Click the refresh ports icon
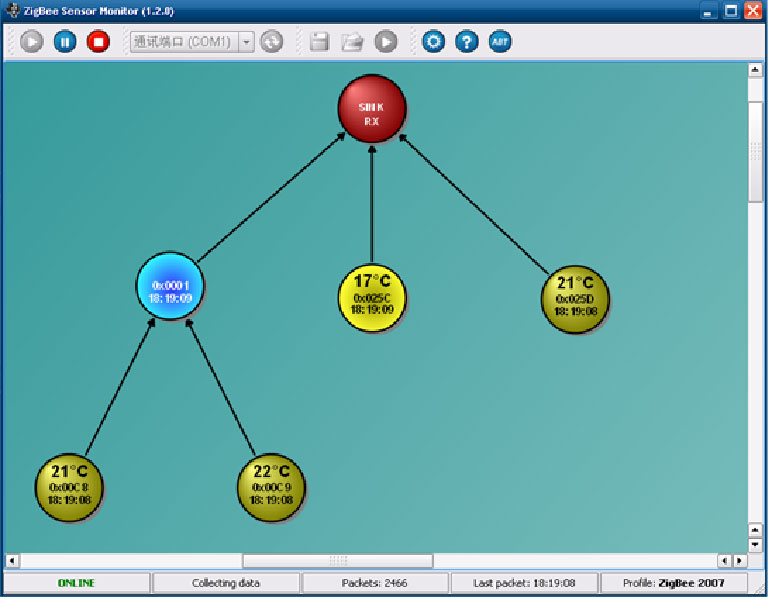 (271, 42)
